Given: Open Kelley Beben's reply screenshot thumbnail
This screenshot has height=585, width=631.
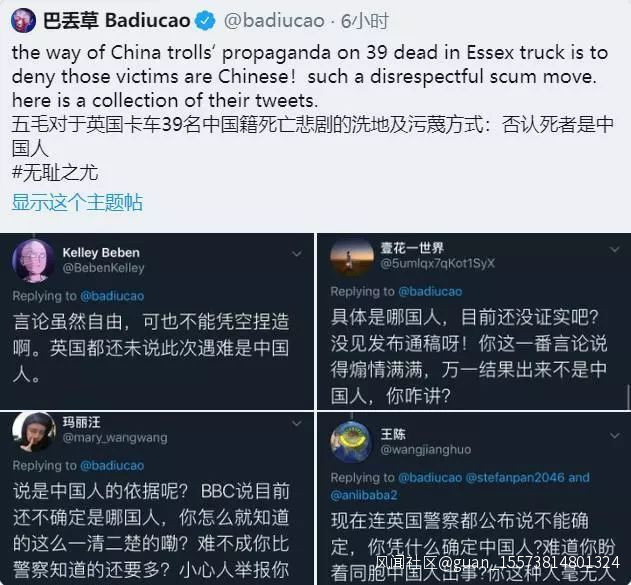Looking at the screenshot, I should tap(157, 321).
